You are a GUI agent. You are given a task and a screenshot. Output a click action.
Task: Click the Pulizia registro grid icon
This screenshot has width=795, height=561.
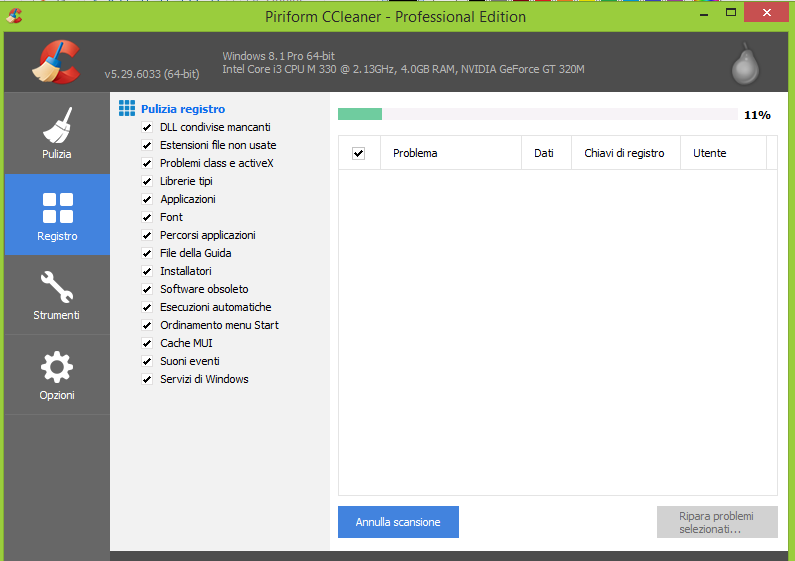click(x=127, y=108)
